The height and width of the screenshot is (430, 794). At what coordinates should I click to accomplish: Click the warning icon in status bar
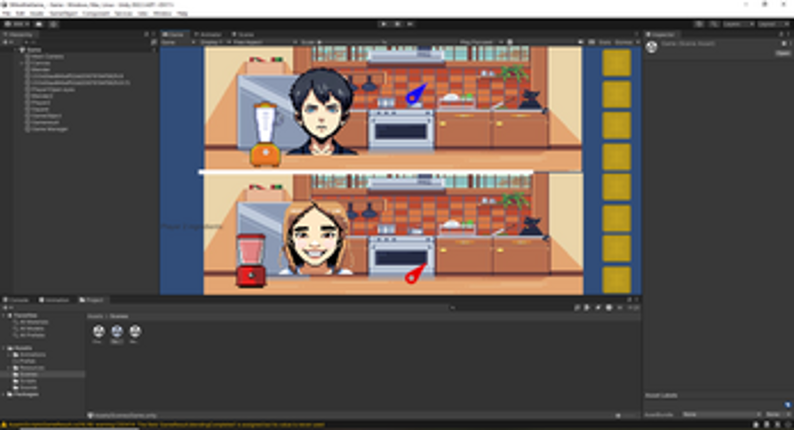tap(4, 425)
